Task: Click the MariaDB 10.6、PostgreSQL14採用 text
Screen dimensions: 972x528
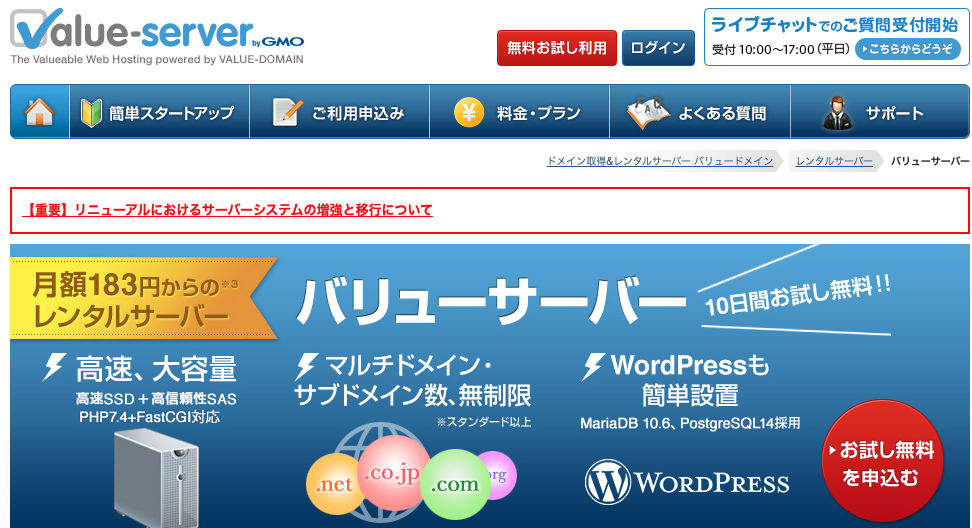Action: [x=690, y=423]
